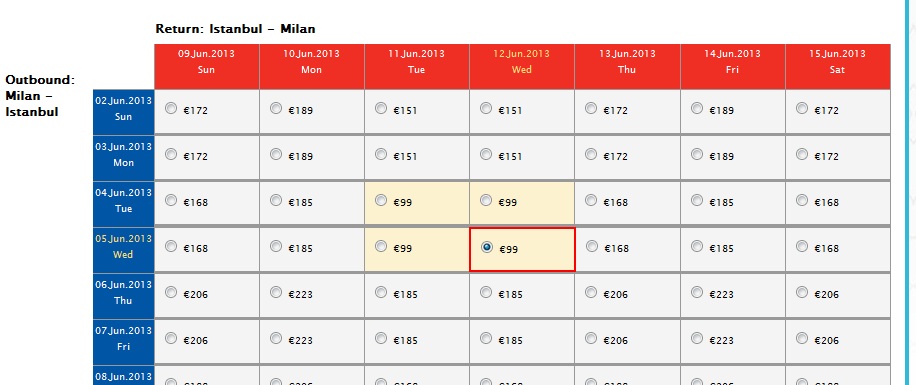
Task: Select €189 fare for 03 Jun outbound, 14 Jun return
Action: click(697, 154)
